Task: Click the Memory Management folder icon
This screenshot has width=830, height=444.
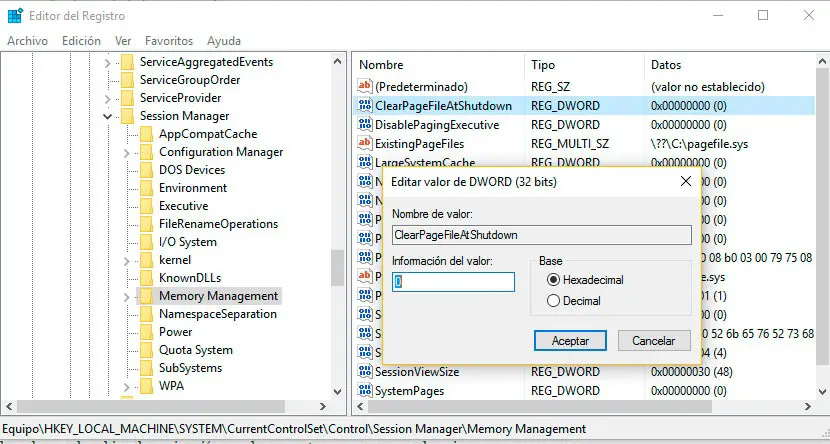Action: click(145, 296)
